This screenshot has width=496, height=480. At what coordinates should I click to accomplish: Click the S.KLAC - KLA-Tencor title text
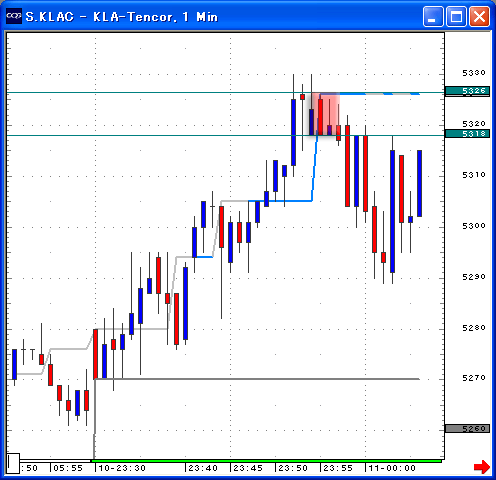coord(121,17)
